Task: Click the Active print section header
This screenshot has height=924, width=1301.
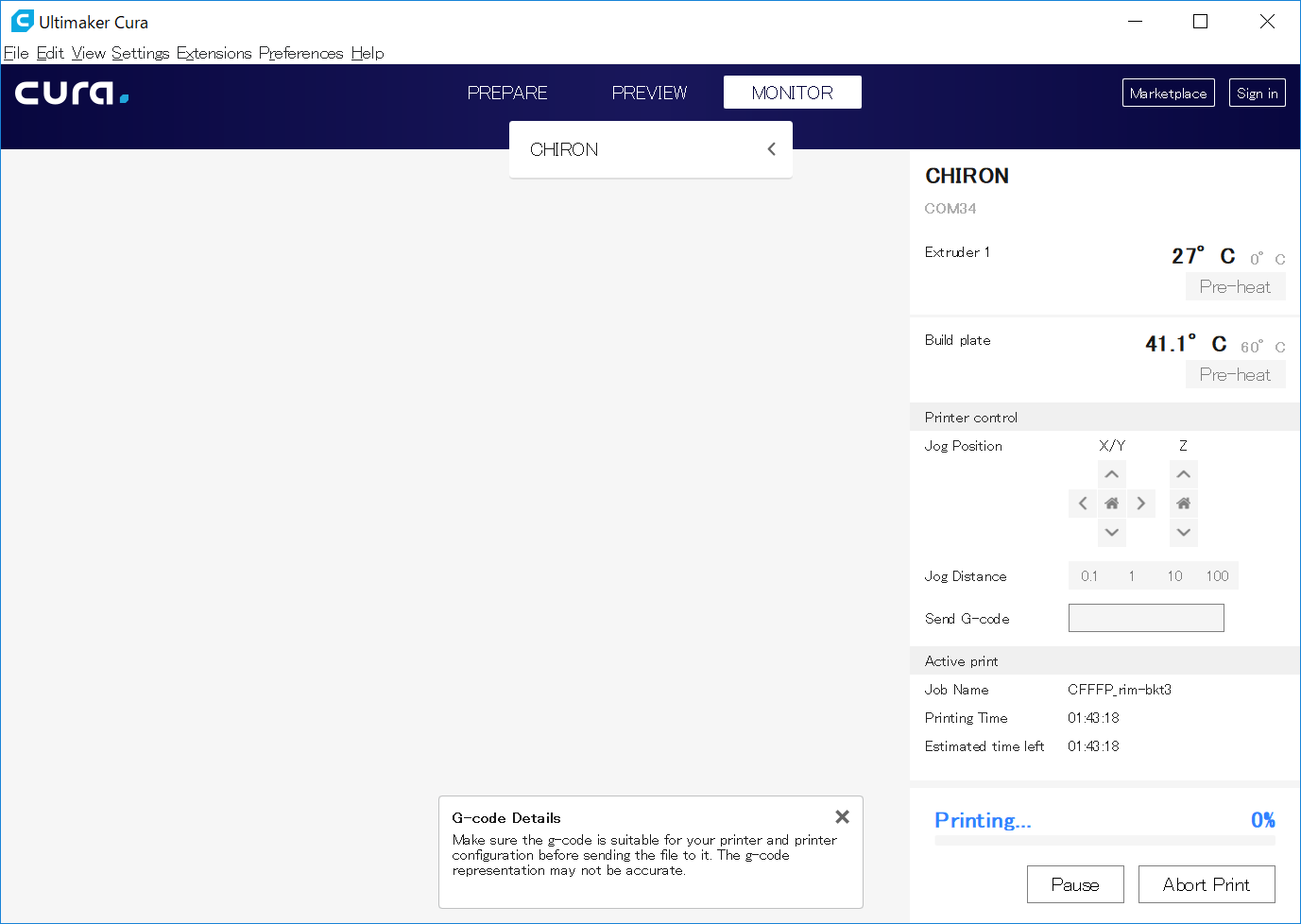Action: pos(1105,661)
